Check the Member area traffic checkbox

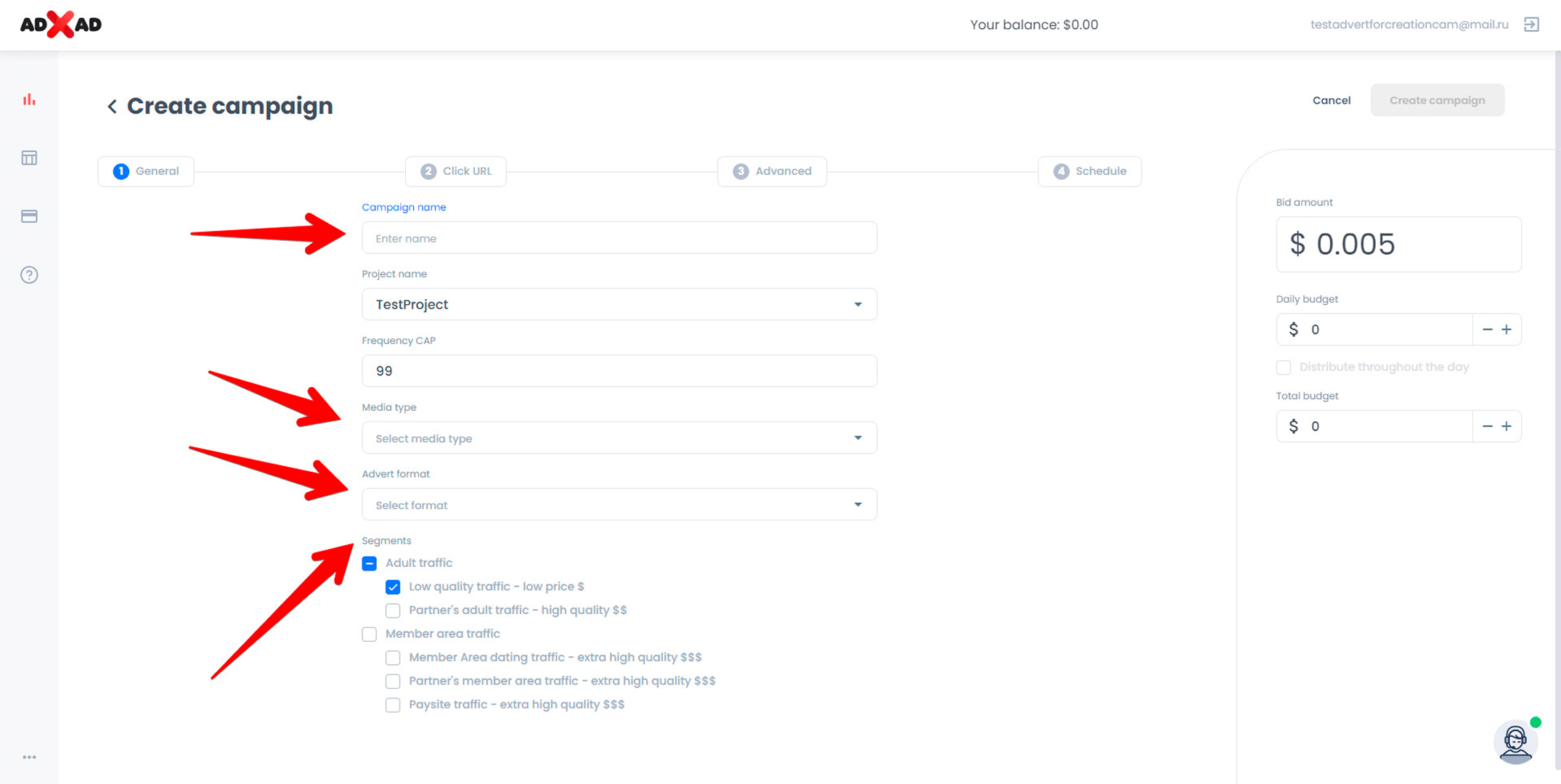(370, 634)
